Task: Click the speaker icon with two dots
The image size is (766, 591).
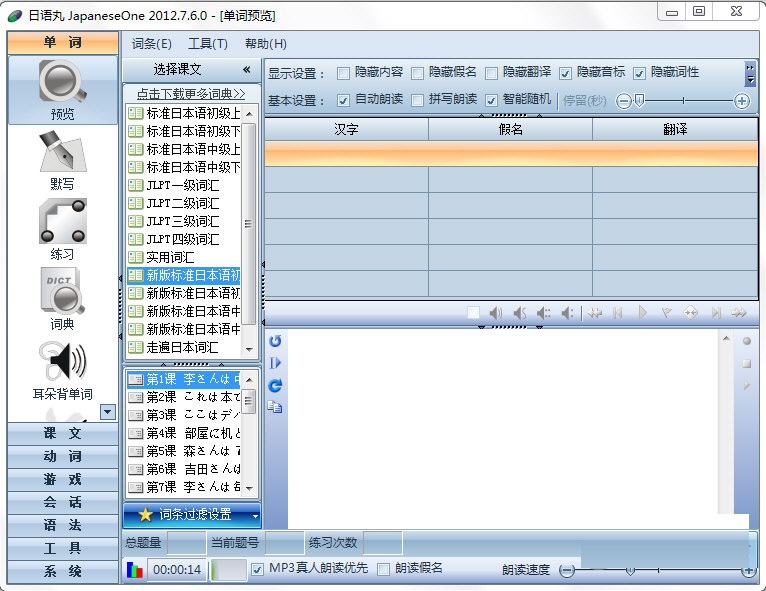Action: (567, 313)
